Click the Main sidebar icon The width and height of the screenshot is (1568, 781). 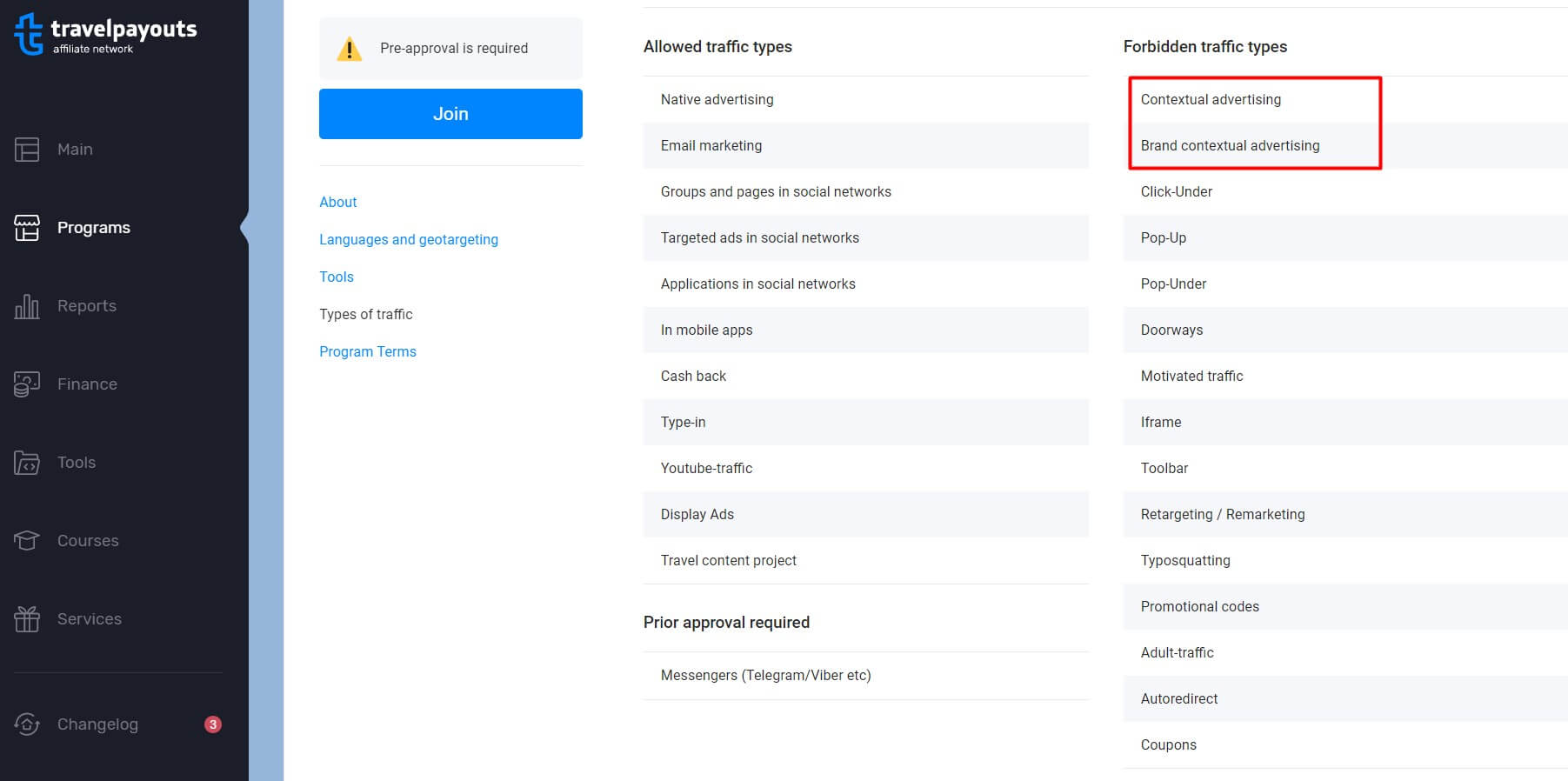[27, 150]
